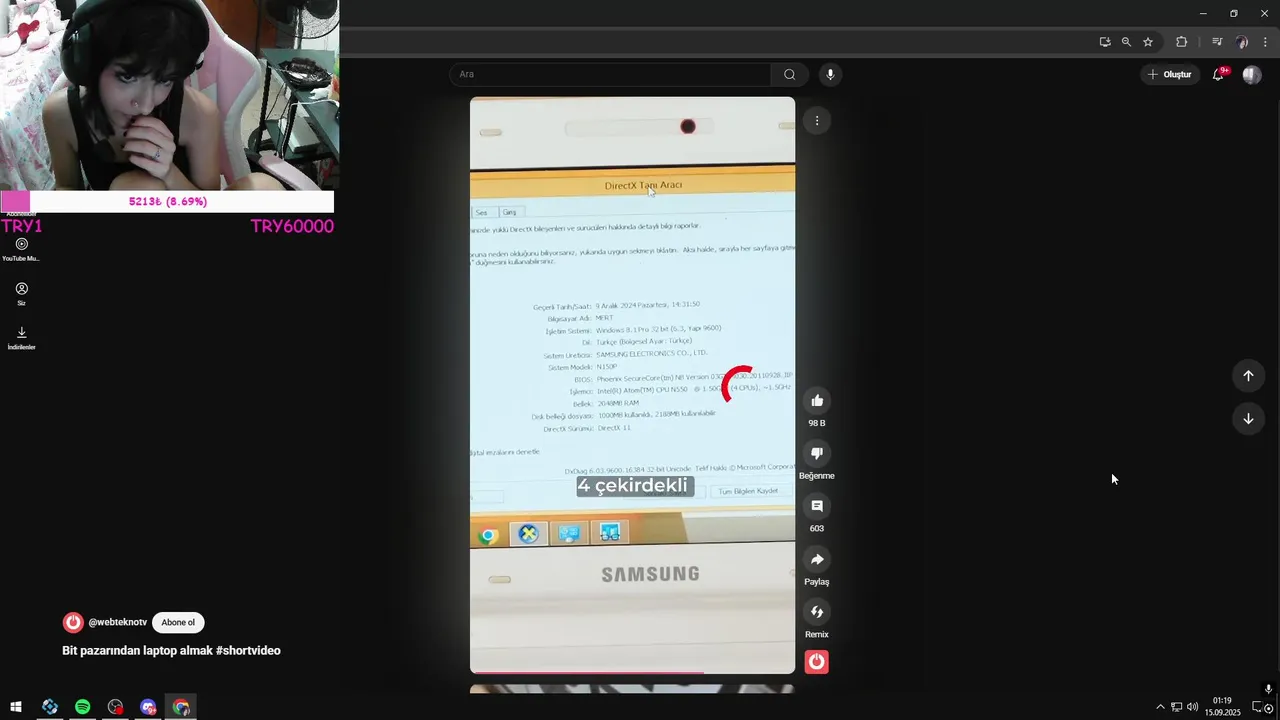Open the Windows Start menu

[16, 707]
